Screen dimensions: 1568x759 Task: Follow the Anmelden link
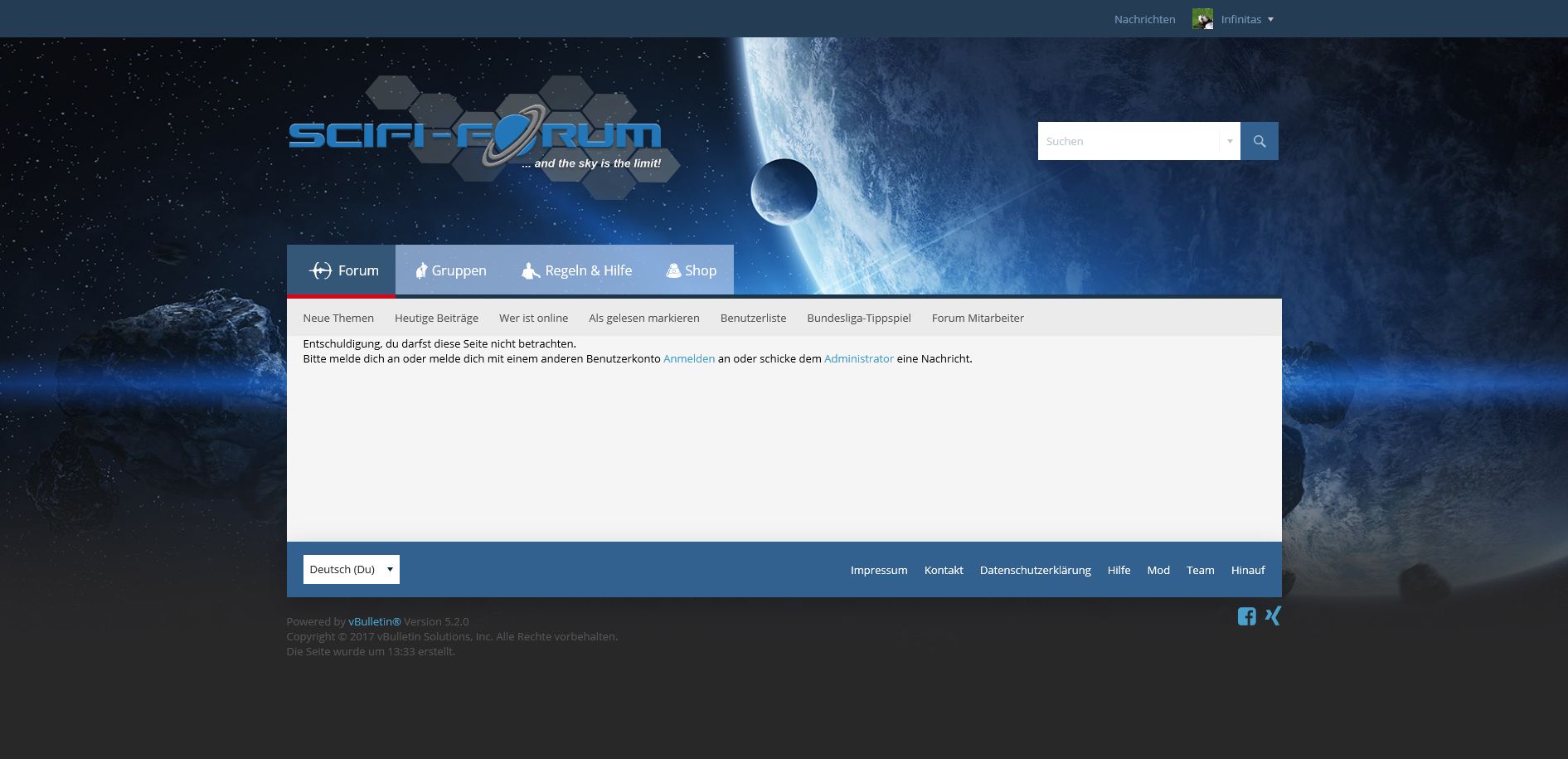[688, 358]
